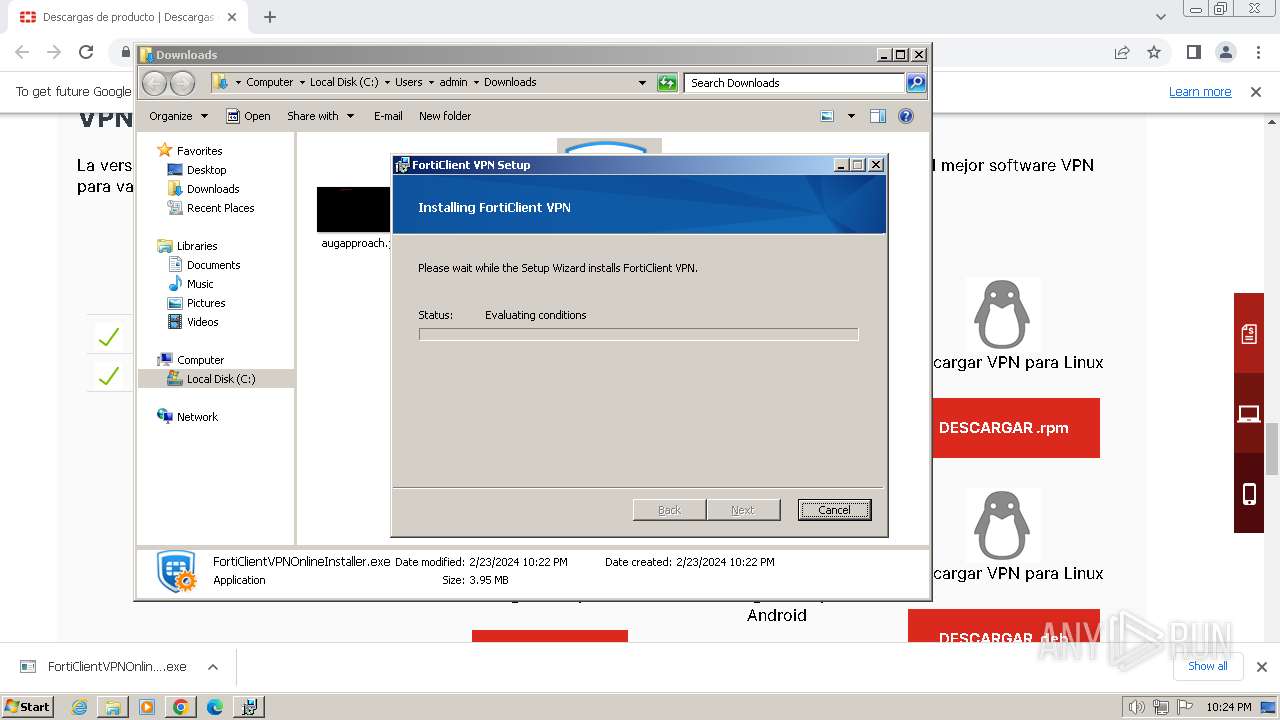Click the disabled Next button in setup wizard

click(743, 510)
